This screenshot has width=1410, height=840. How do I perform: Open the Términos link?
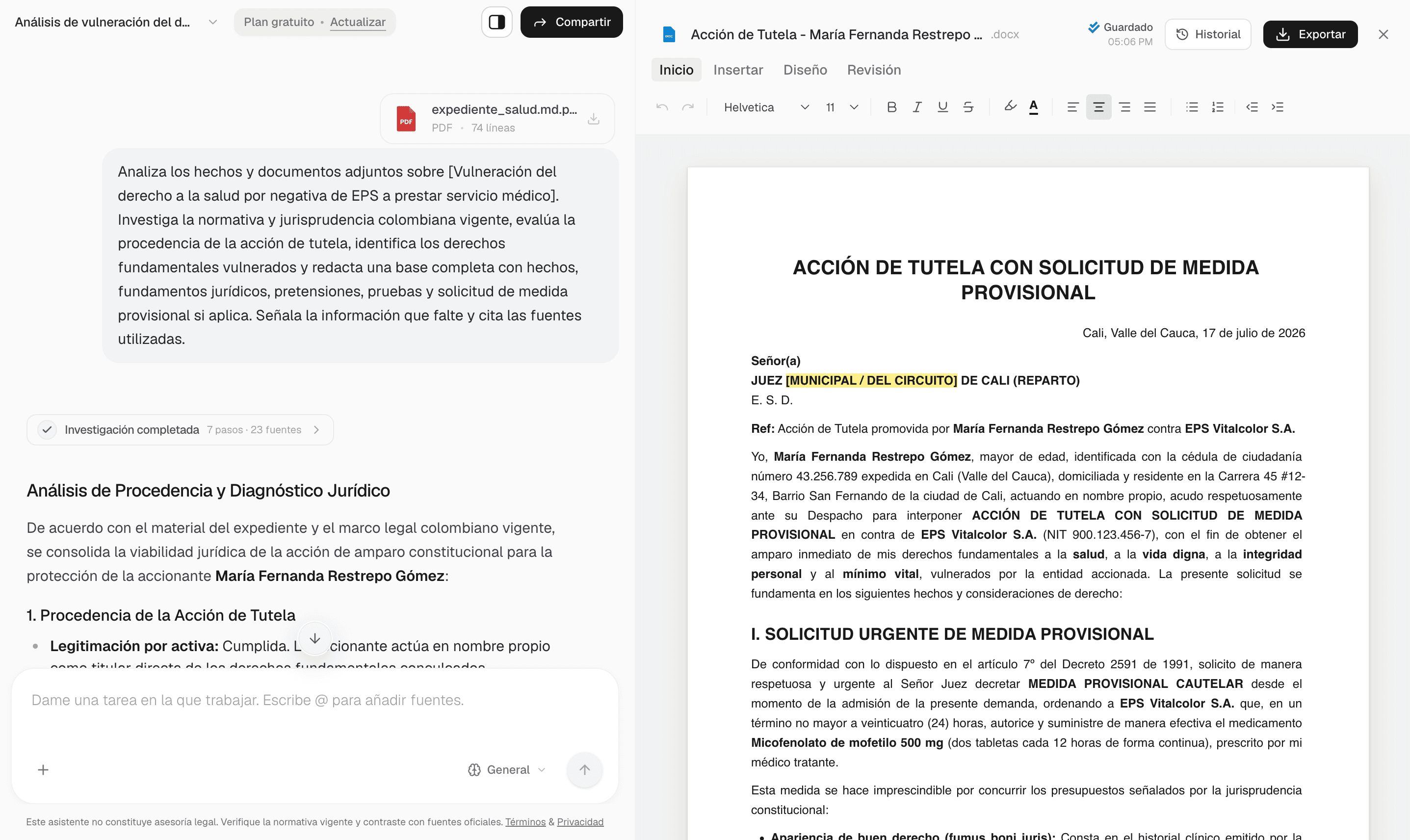coord(525,821)
